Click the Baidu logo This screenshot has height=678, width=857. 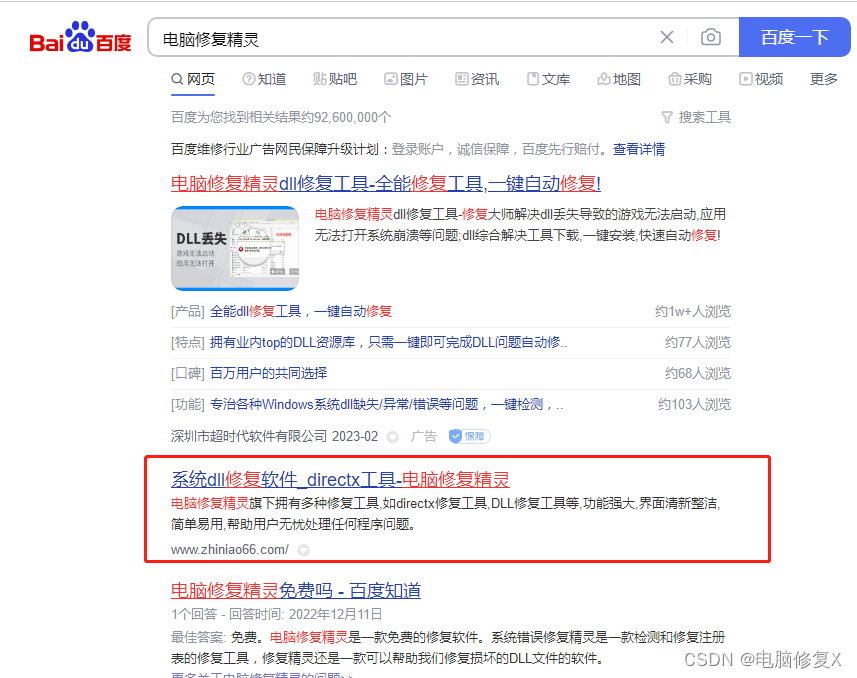click(x=81, y=38)
